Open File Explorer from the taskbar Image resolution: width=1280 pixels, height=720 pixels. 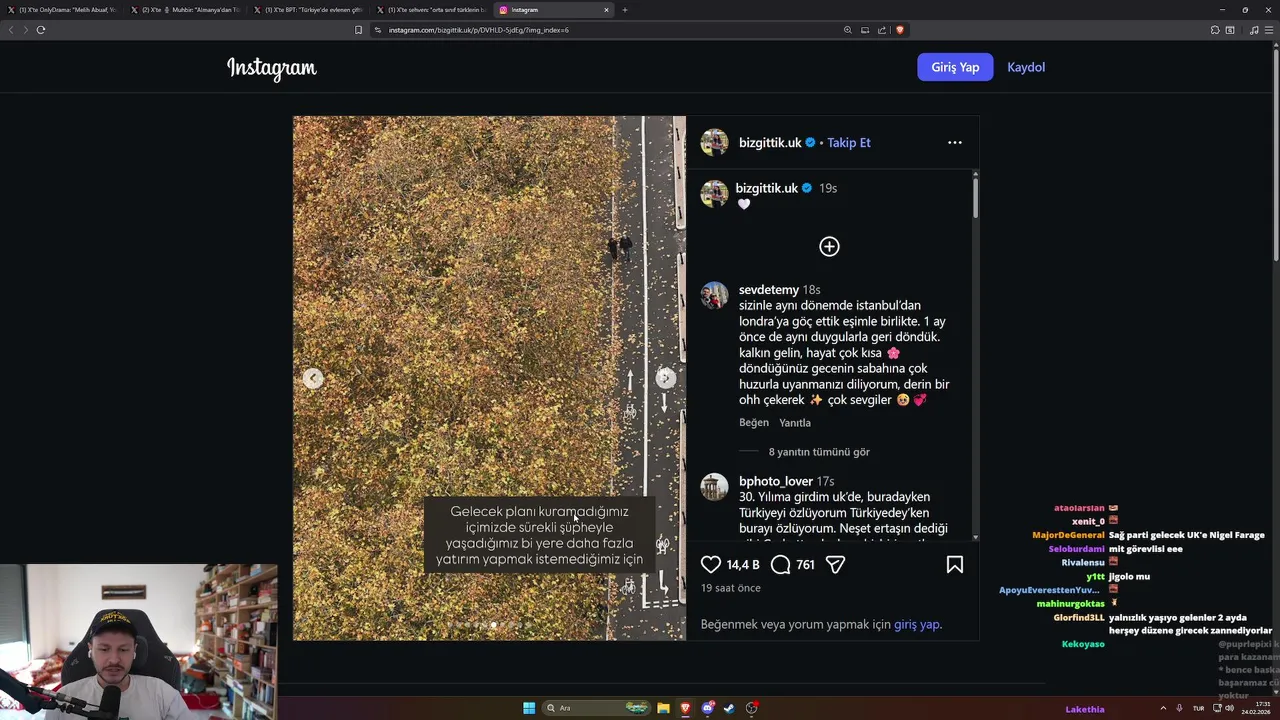pos(663,708)
